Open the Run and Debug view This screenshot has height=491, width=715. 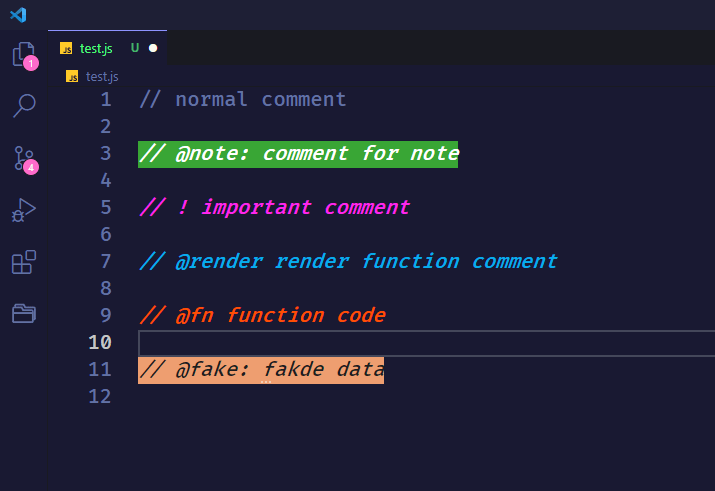tap(24, 211)
